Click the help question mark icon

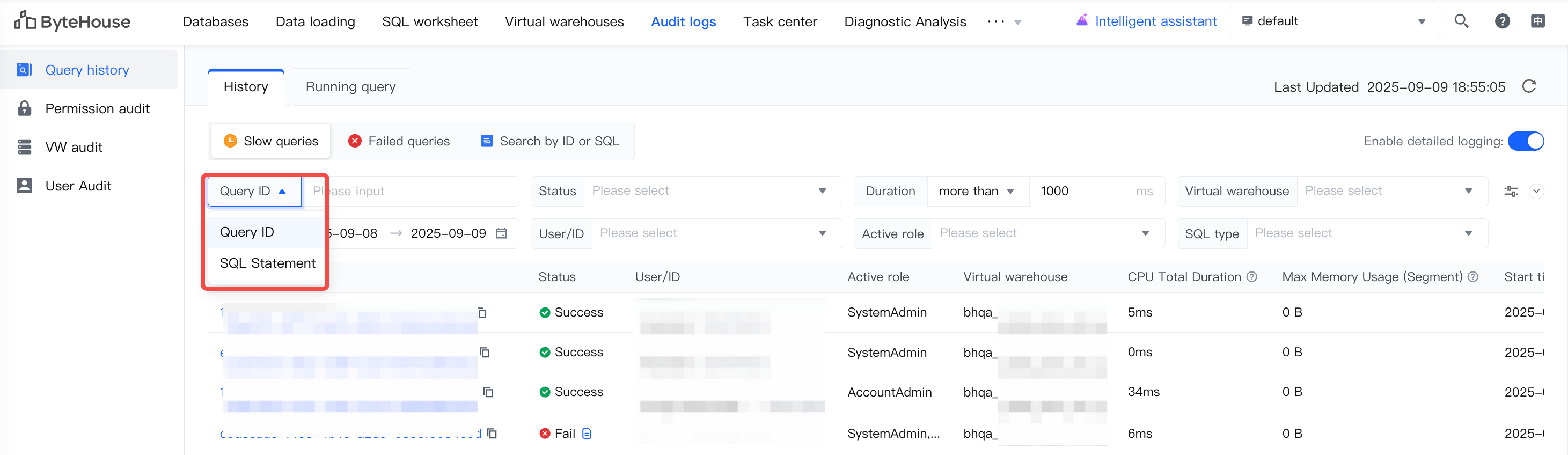pos(1502,21)
